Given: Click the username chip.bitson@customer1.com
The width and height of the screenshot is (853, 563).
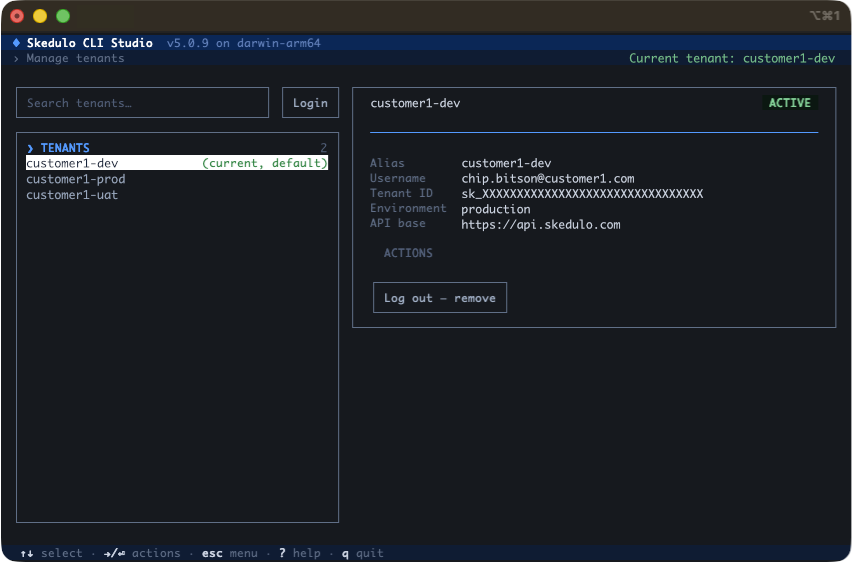Looking at the screenshot, I should pos(548,178).
